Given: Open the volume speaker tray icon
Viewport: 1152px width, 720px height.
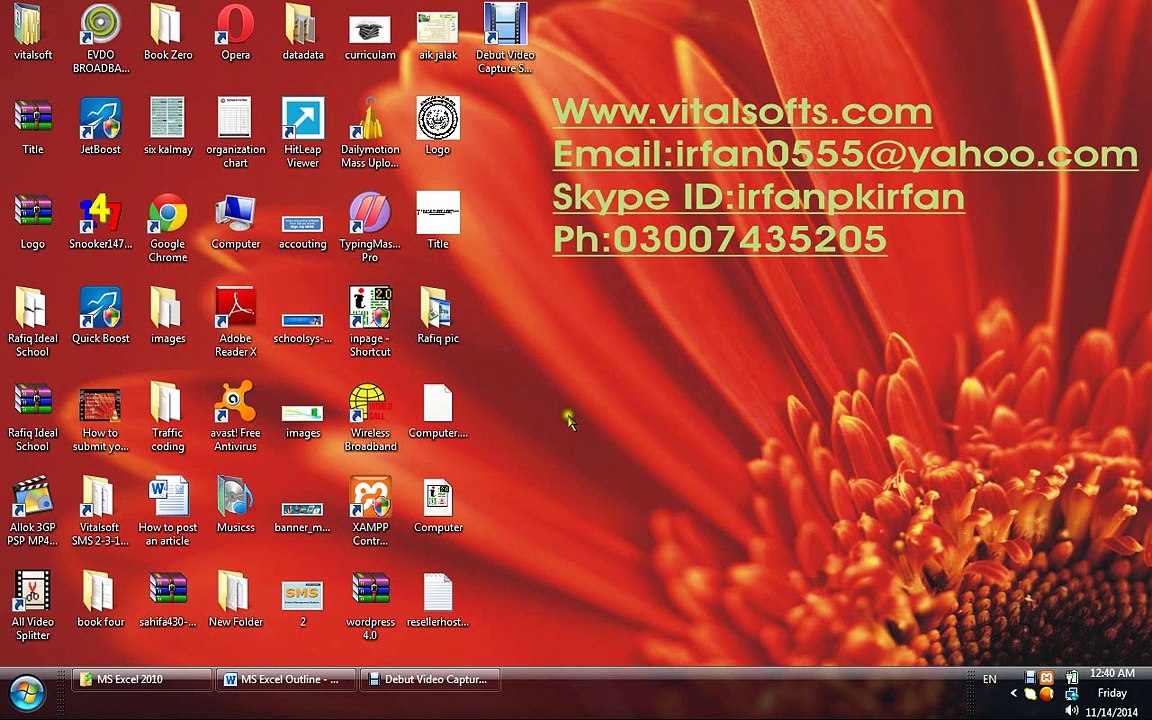Looking at the screenshot, I should click(1072, 710).
